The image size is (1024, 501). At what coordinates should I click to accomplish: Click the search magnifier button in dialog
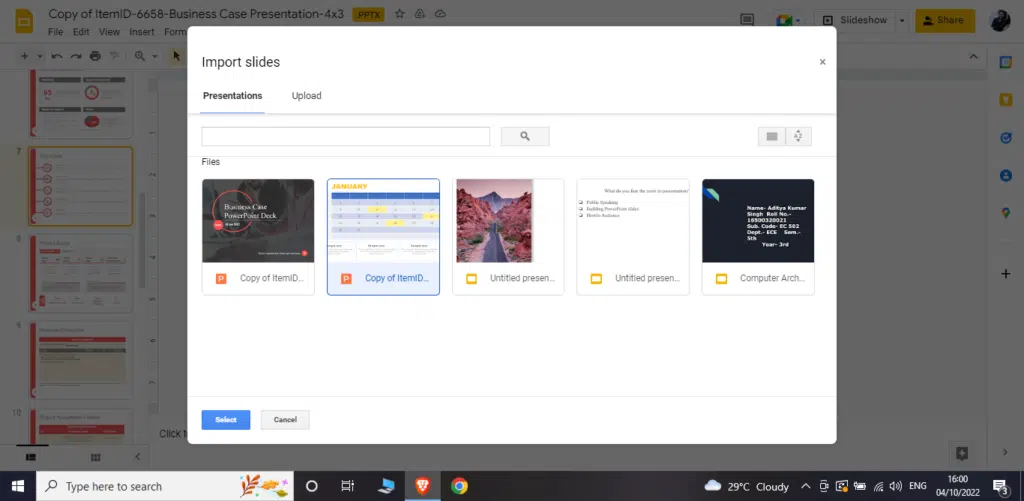coord(524,137)
